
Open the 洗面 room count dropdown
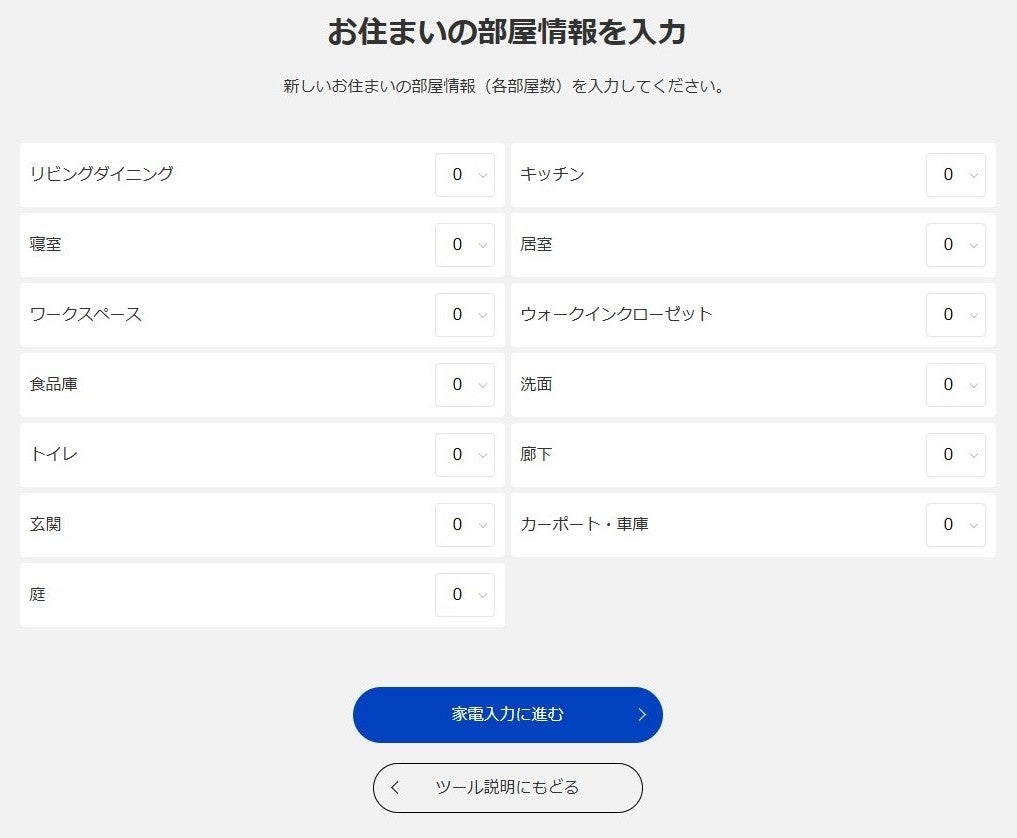tap(954, 384)
